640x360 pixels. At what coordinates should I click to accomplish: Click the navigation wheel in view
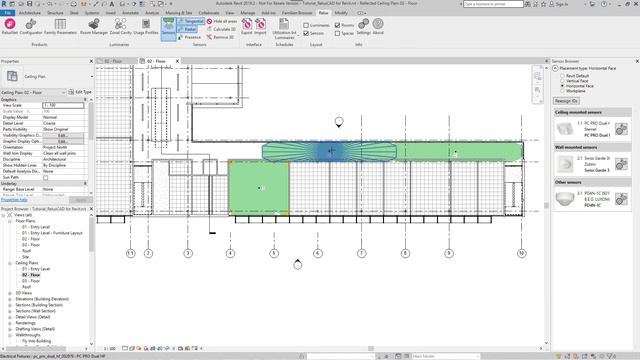538,76
